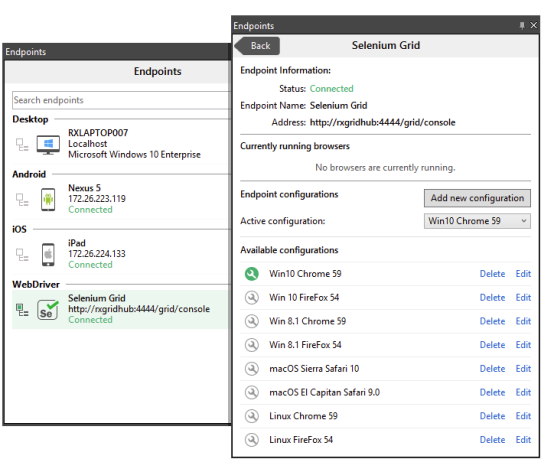Click the IP address 172.26.223.119
This screenshot has height=472, width=554.
[x=97, y=199]
